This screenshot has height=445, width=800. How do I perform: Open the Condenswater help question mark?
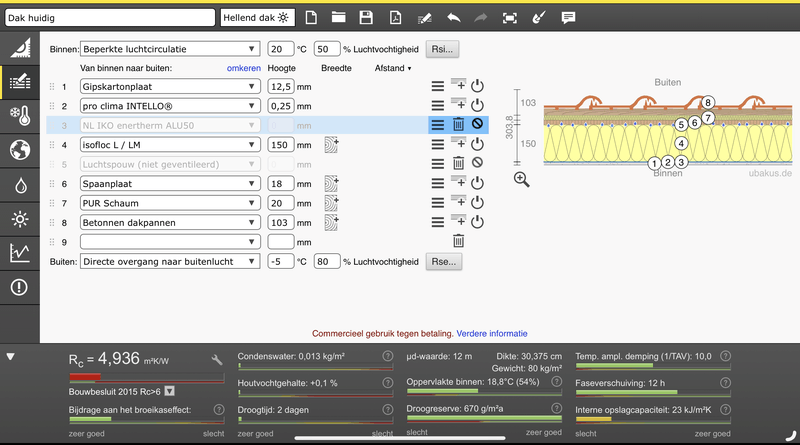point(388,356)
